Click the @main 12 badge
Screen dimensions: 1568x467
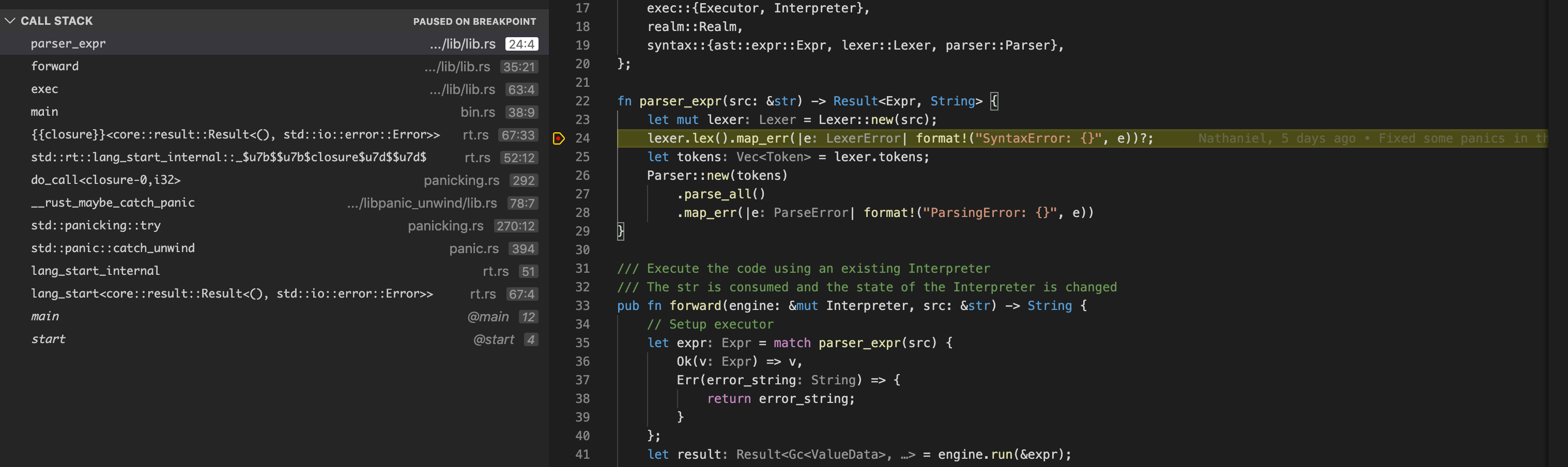(x=527, y=316)
